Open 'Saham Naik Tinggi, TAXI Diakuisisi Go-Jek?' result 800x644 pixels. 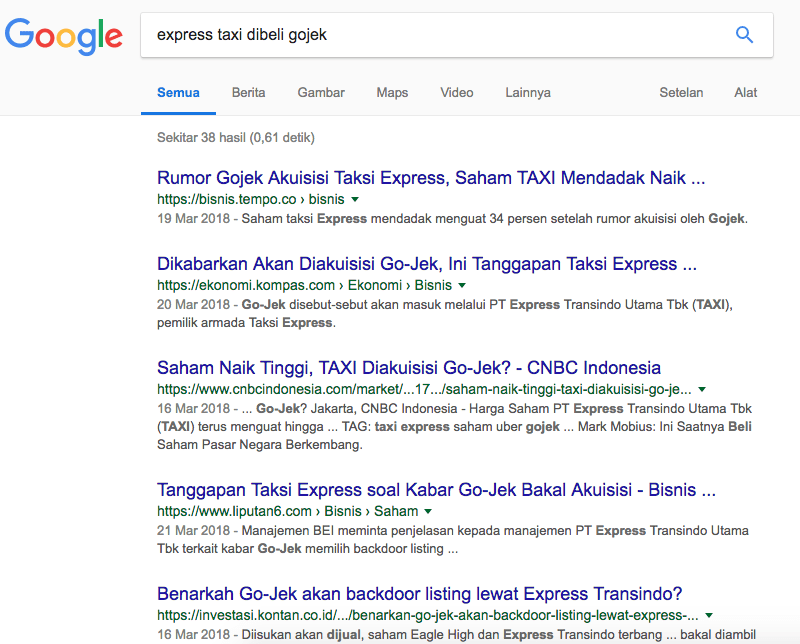(409, 367)
